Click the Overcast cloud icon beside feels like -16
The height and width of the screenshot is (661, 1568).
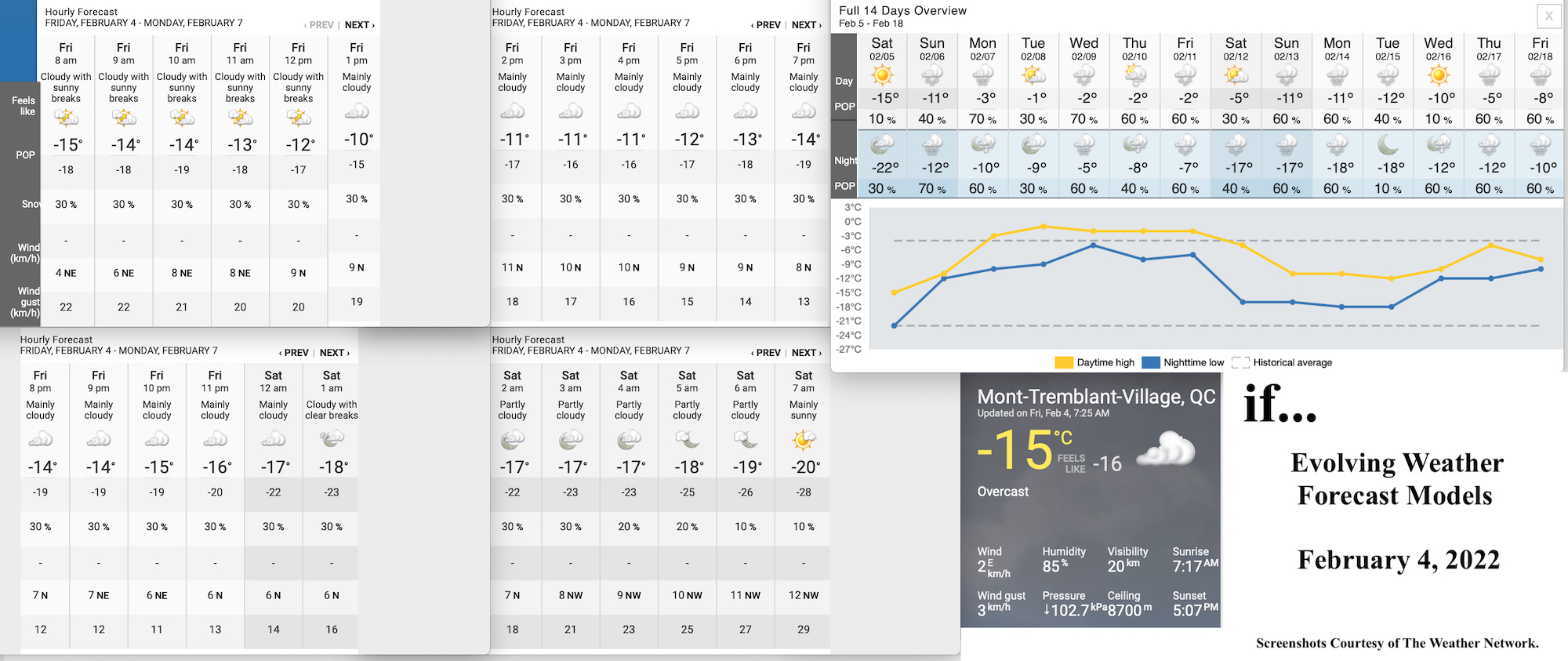coord(1166,449)
